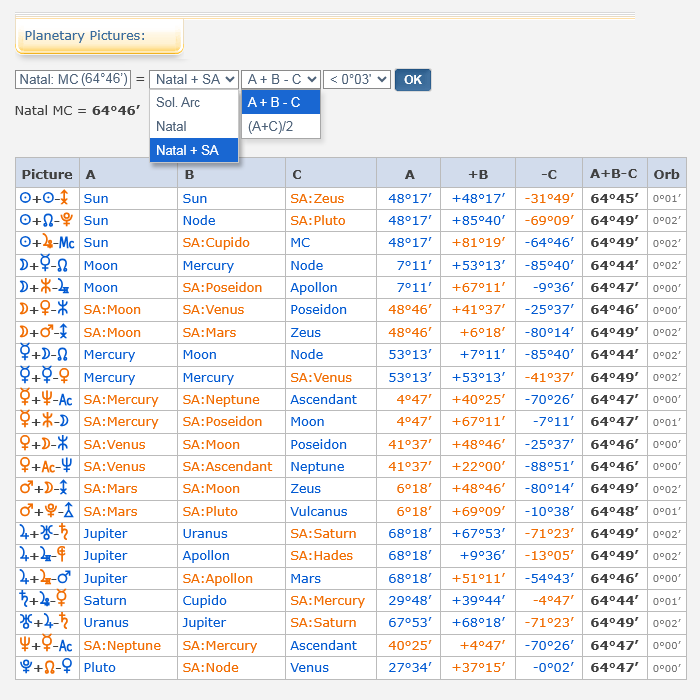Click Mercury+Neptune-Ascendant picture glyph
The width and height of the screenshot is (700, 700).
coord(46,399)
